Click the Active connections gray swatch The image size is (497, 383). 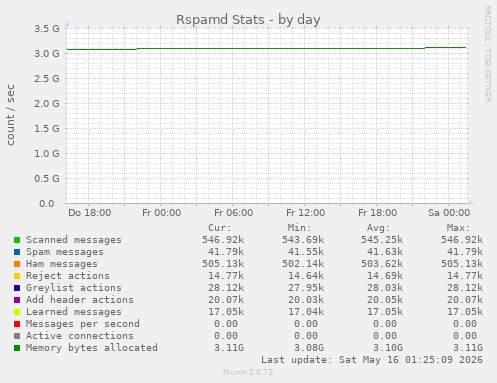pos(17,336)
